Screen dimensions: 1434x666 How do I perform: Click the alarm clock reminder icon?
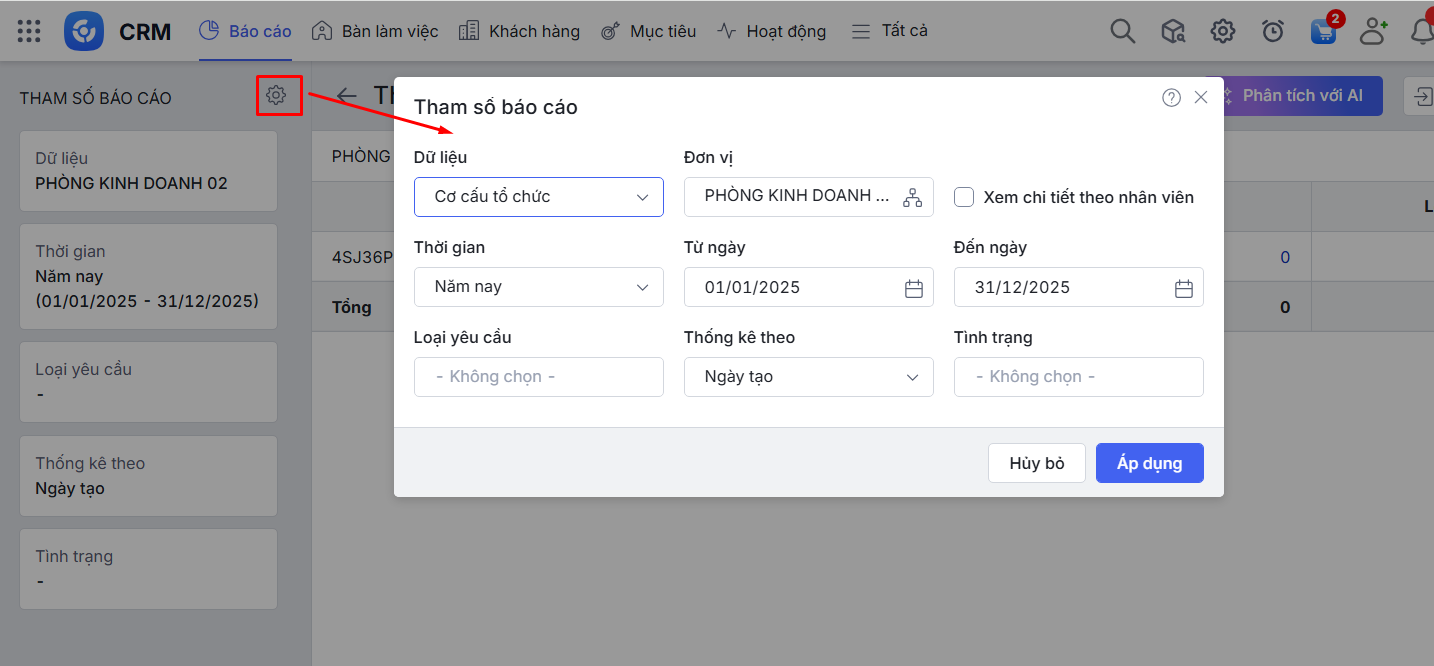tap(1272, 31)
